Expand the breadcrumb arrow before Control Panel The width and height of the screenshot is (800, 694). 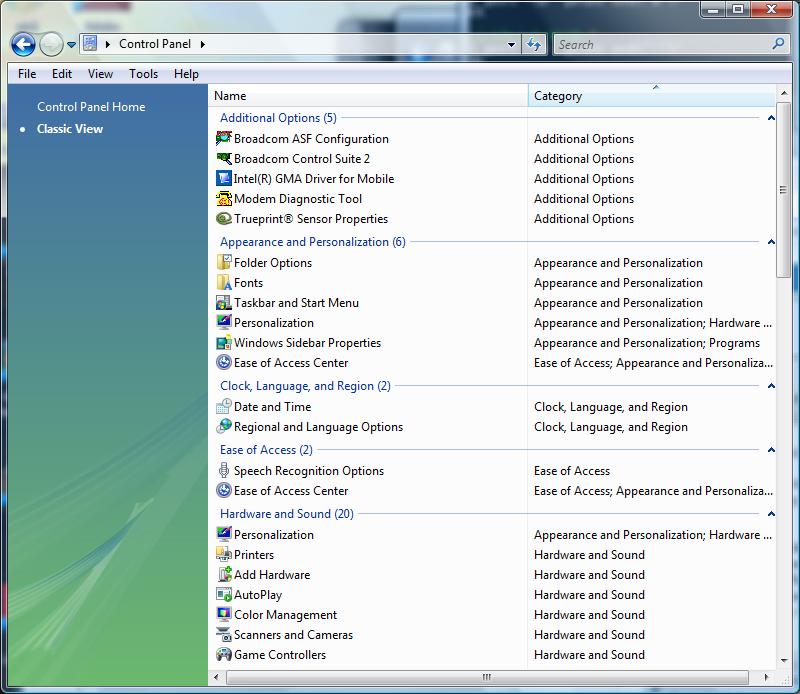pyautogui.click(x=108, y=44)
